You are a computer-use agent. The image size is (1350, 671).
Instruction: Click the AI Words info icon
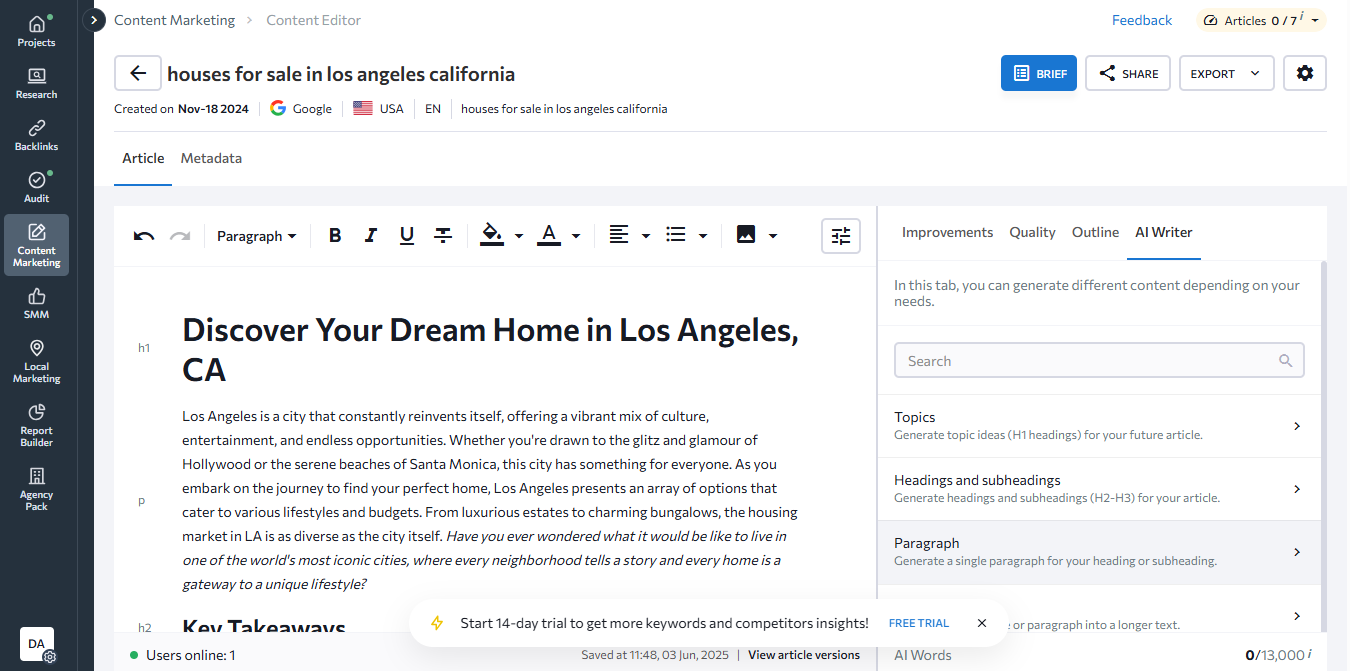pyautogui.click(x=1309, y=654)
